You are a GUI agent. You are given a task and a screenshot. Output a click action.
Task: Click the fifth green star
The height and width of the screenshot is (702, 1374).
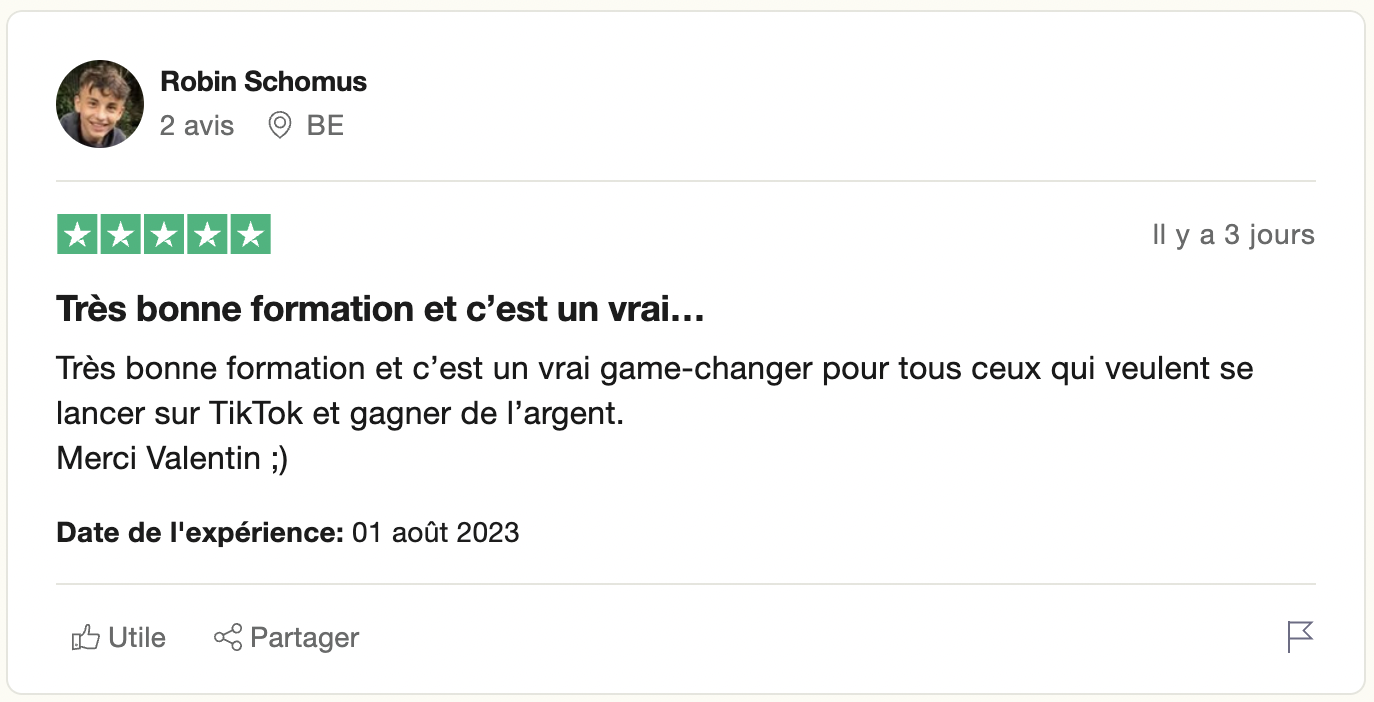click(251, 235)
